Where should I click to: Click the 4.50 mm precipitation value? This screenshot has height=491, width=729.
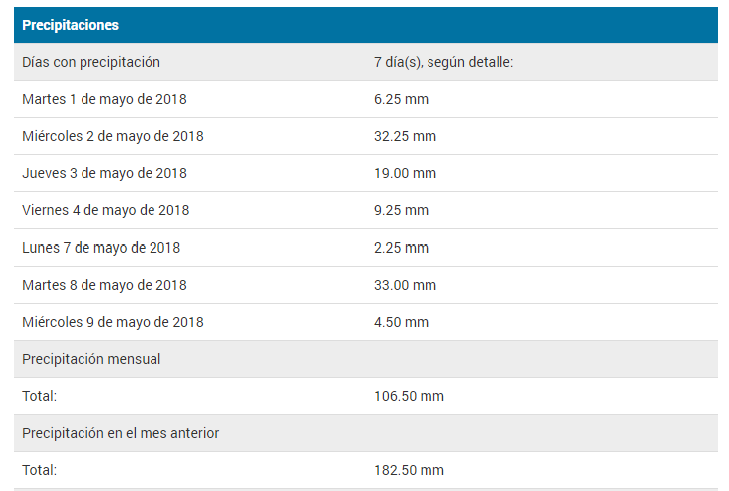401,322
